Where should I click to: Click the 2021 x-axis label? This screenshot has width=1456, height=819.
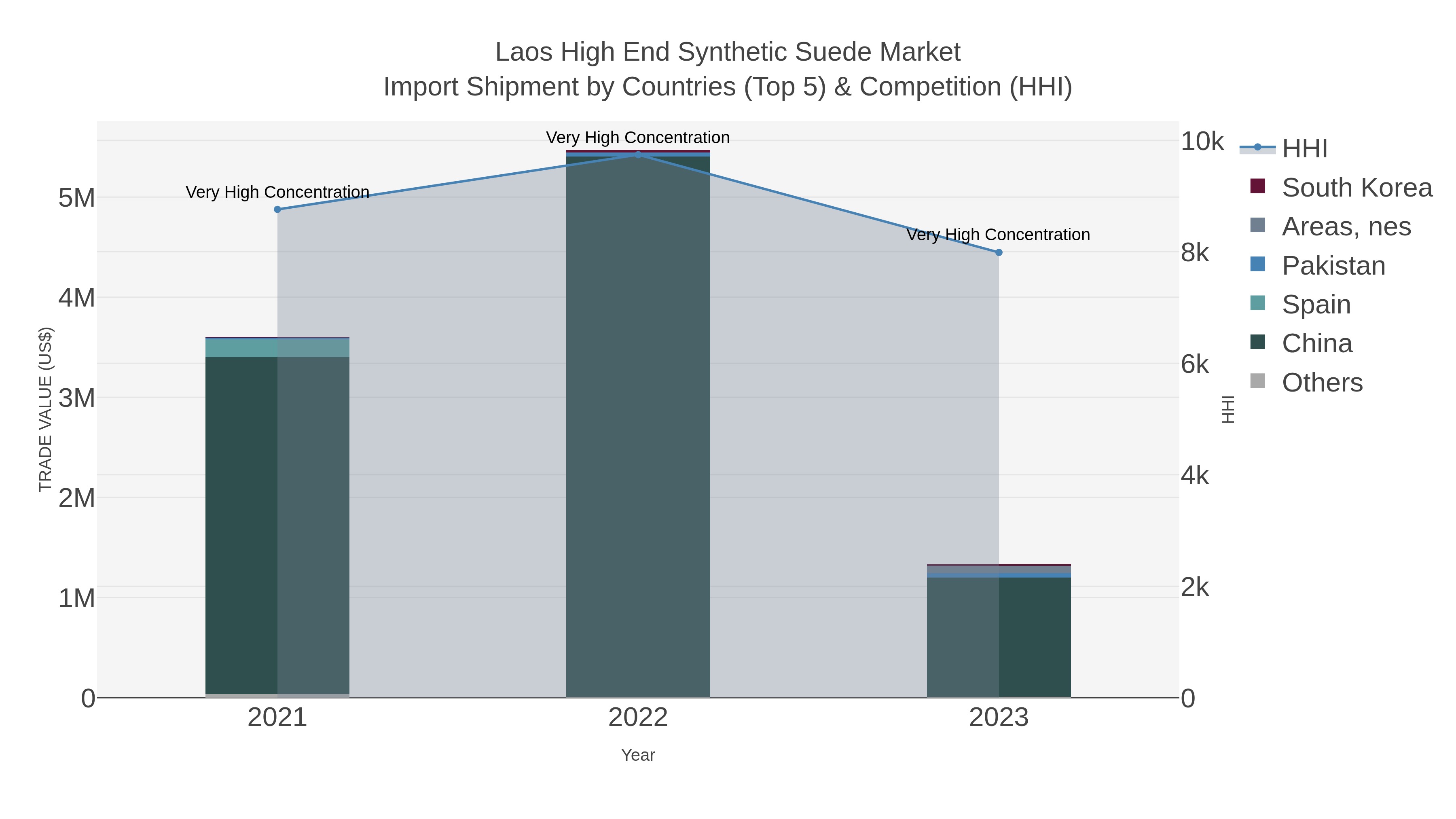point(277,718)
